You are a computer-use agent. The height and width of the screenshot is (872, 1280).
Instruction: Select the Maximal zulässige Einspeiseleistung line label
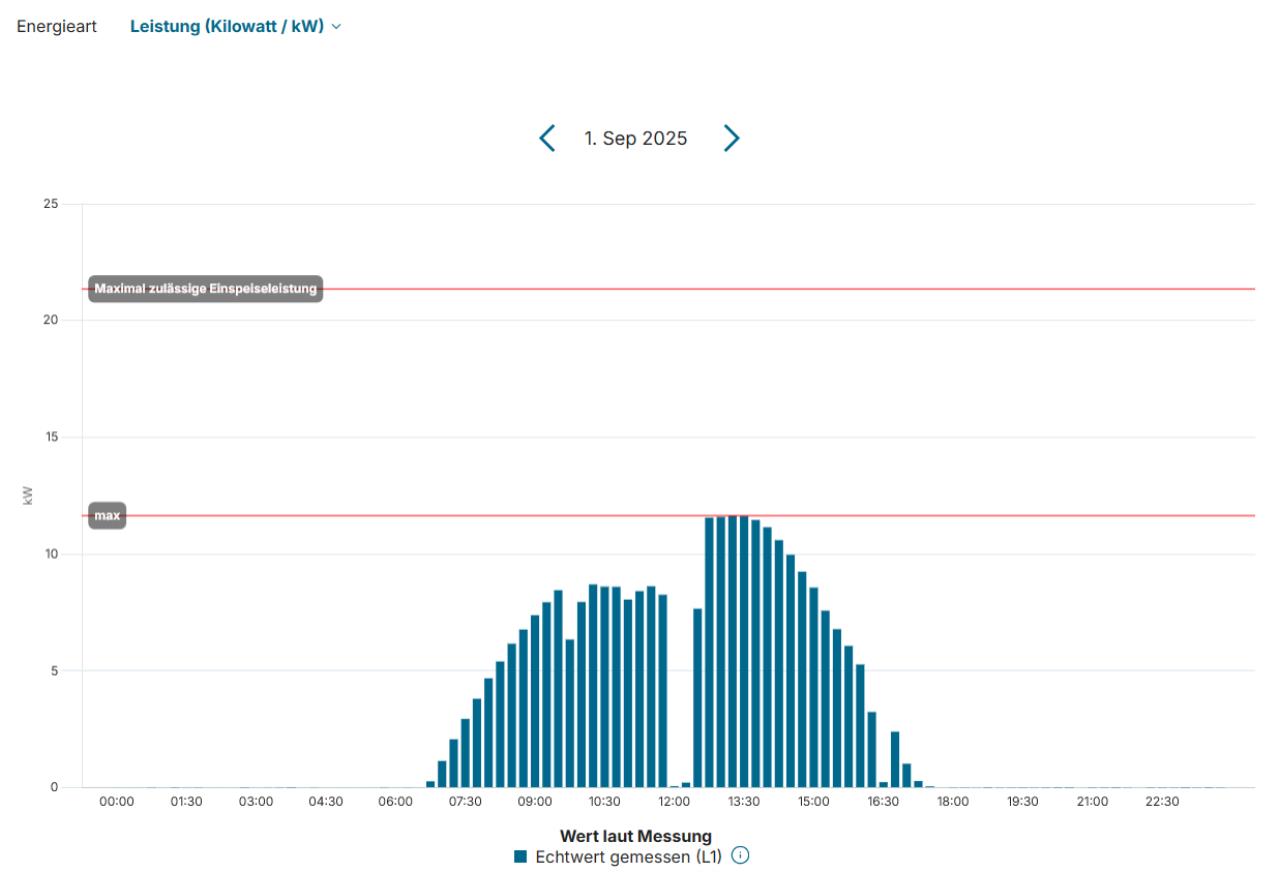click(x=205, y=289)
